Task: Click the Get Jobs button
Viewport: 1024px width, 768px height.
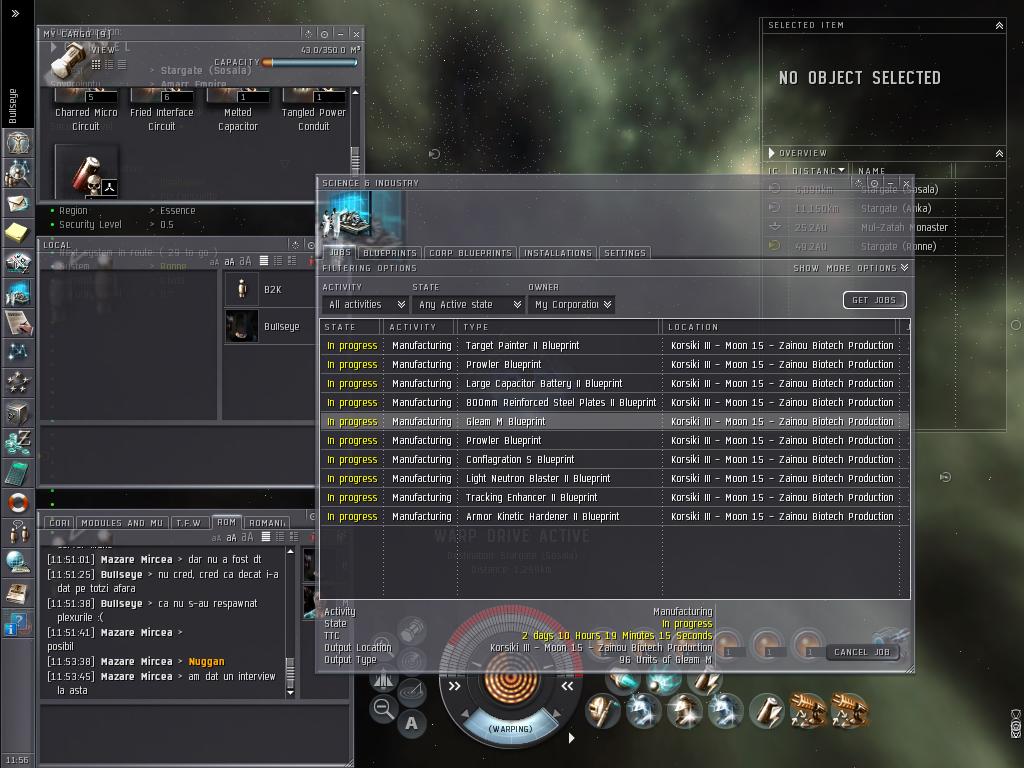Action: (874, 300)
